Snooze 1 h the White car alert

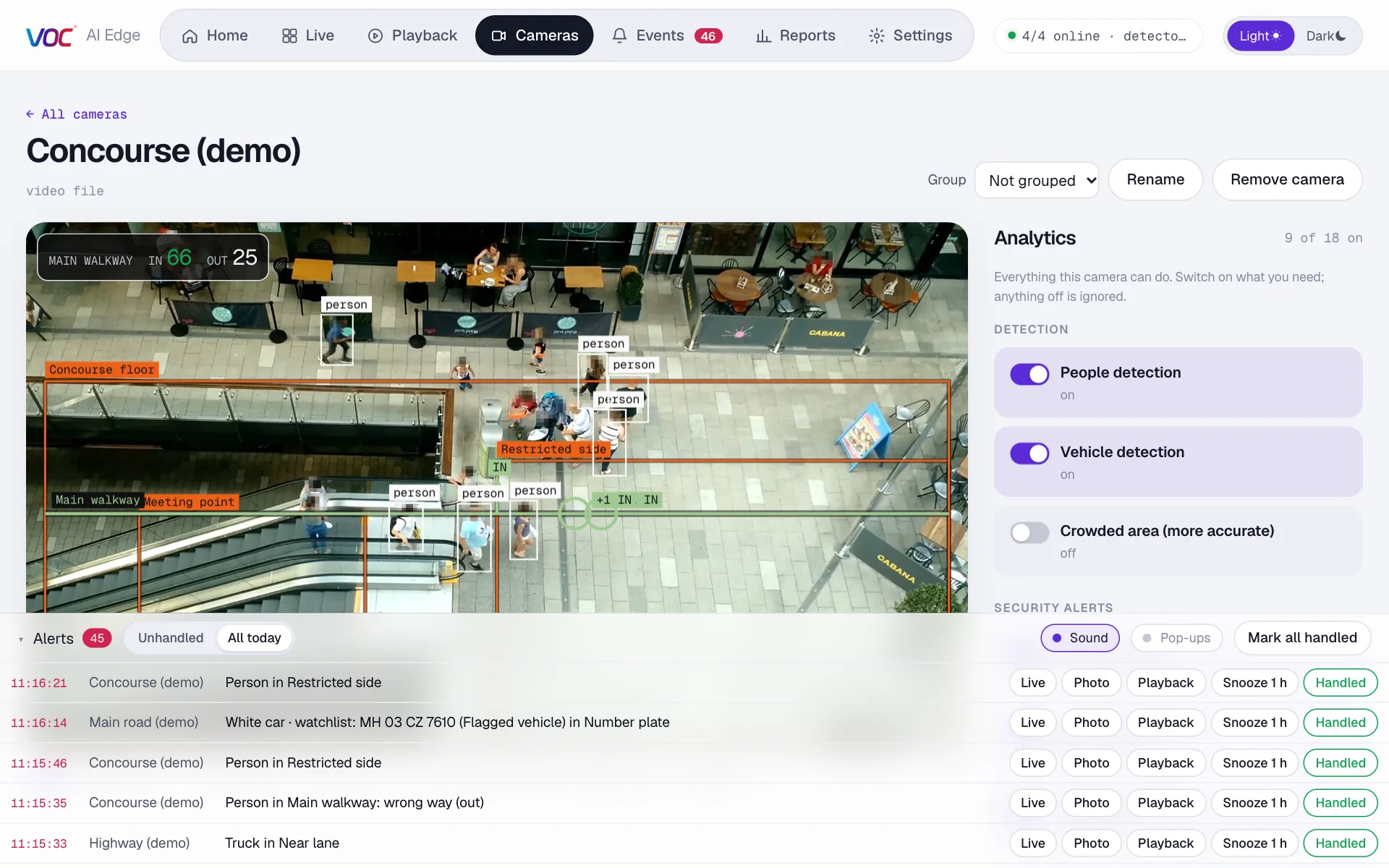coord(1254,723)
